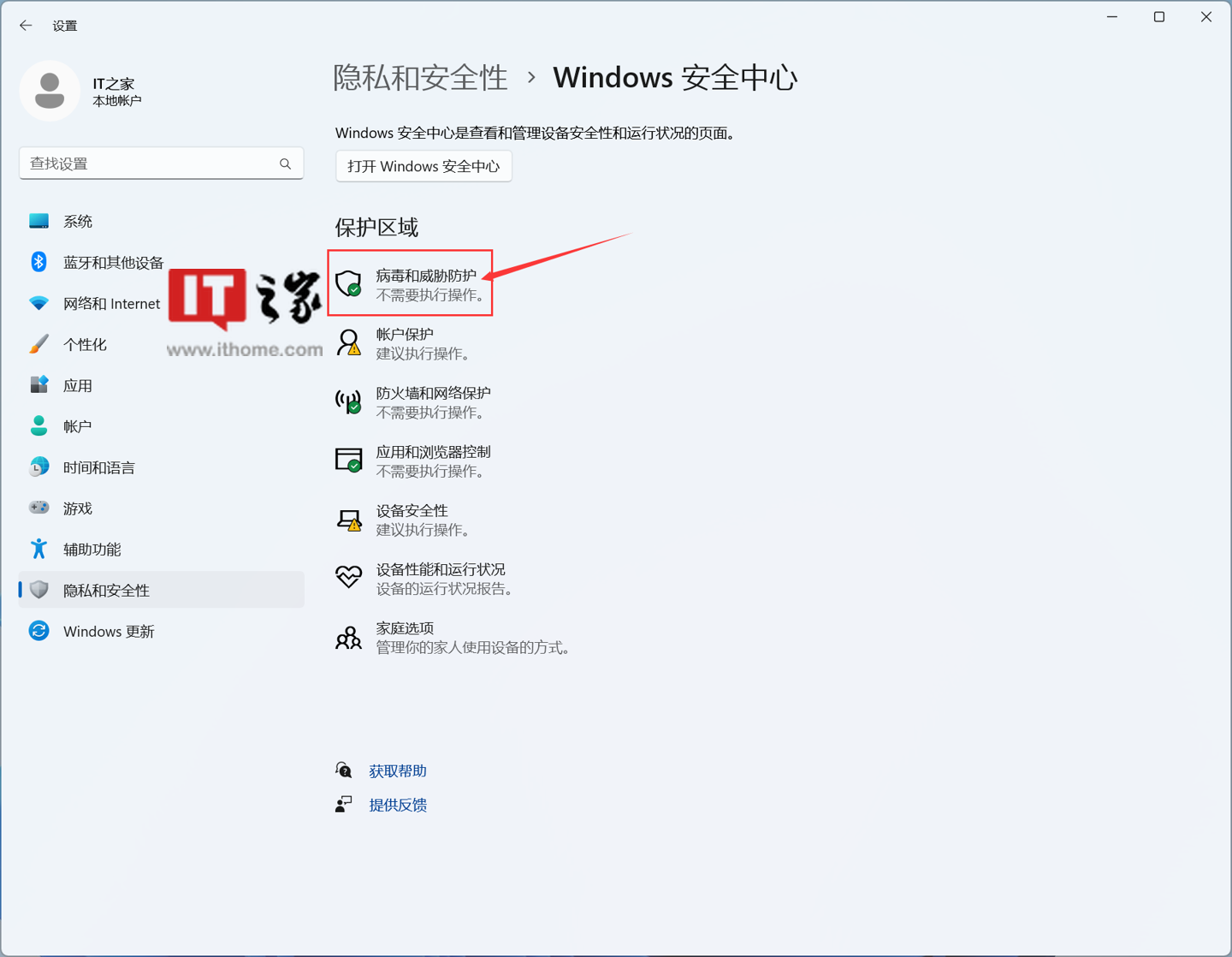
Task: Open 时间和语言 settings
Action: [162, 467]
